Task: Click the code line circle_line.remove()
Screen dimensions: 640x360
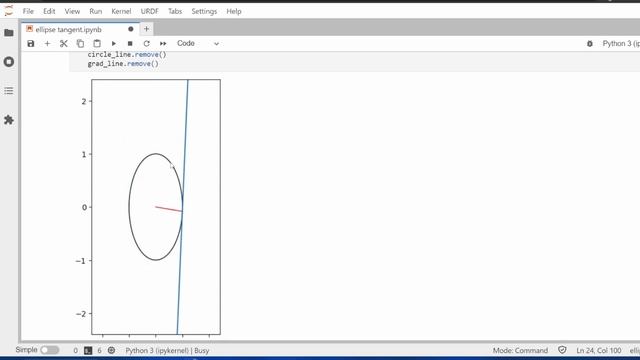Action: (127, 55)
